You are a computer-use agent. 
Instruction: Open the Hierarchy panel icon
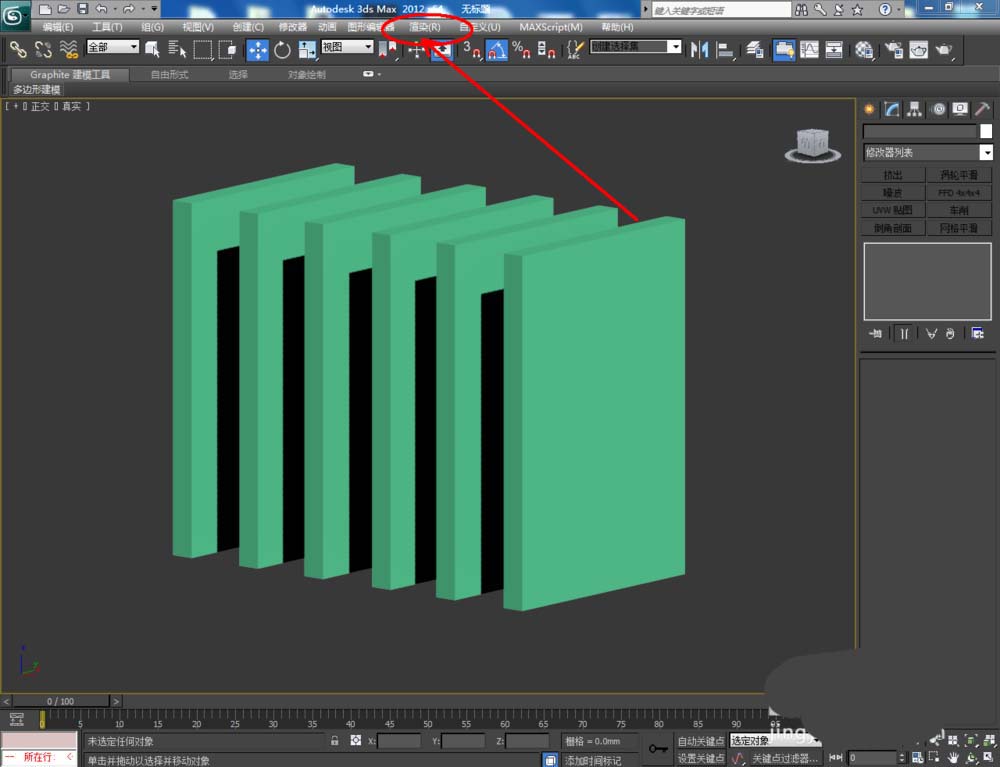coord(914,109)
